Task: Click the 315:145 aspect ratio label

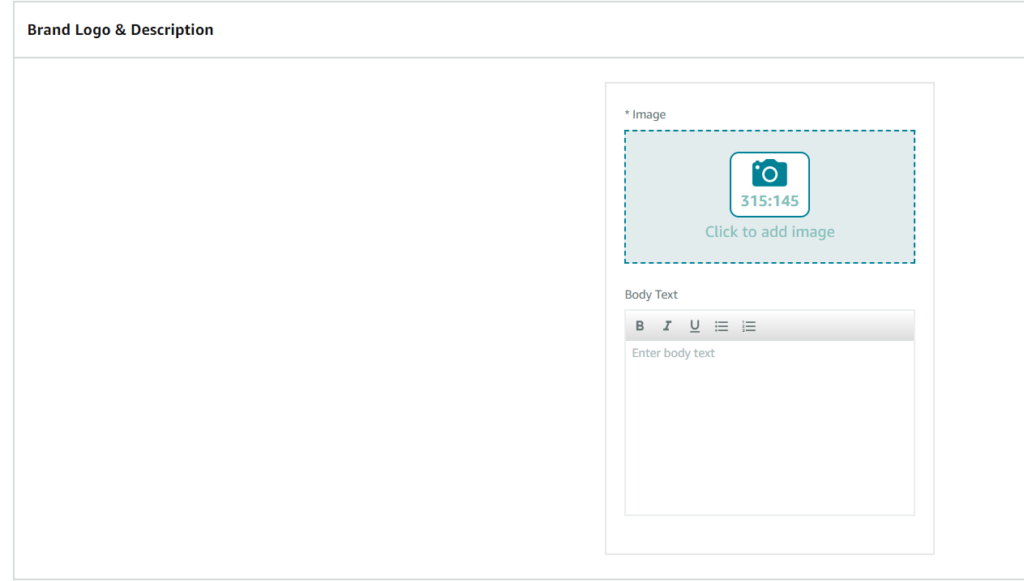Action: (769, 201)
